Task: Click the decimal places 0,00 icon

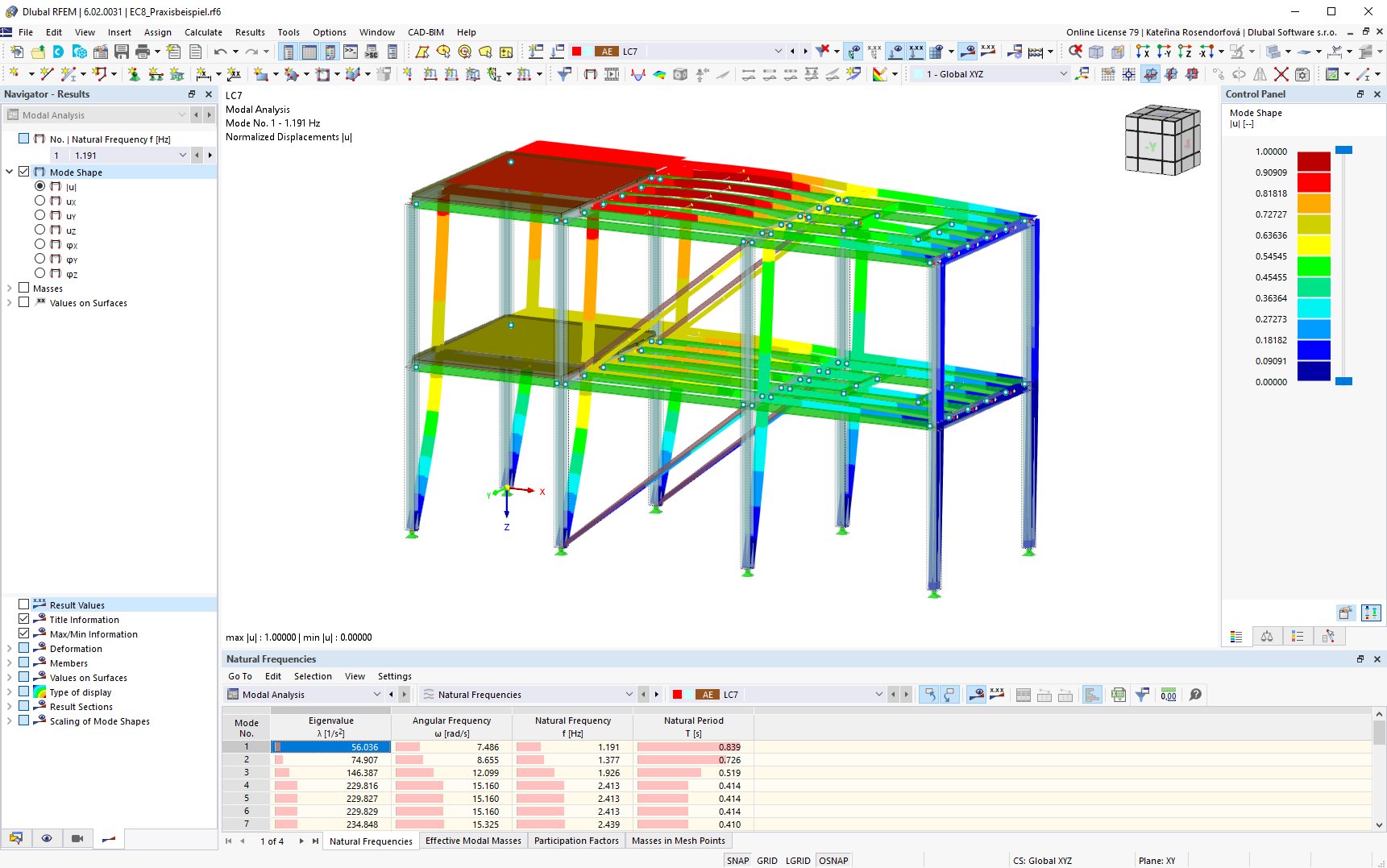Action: coord(1168,694)
